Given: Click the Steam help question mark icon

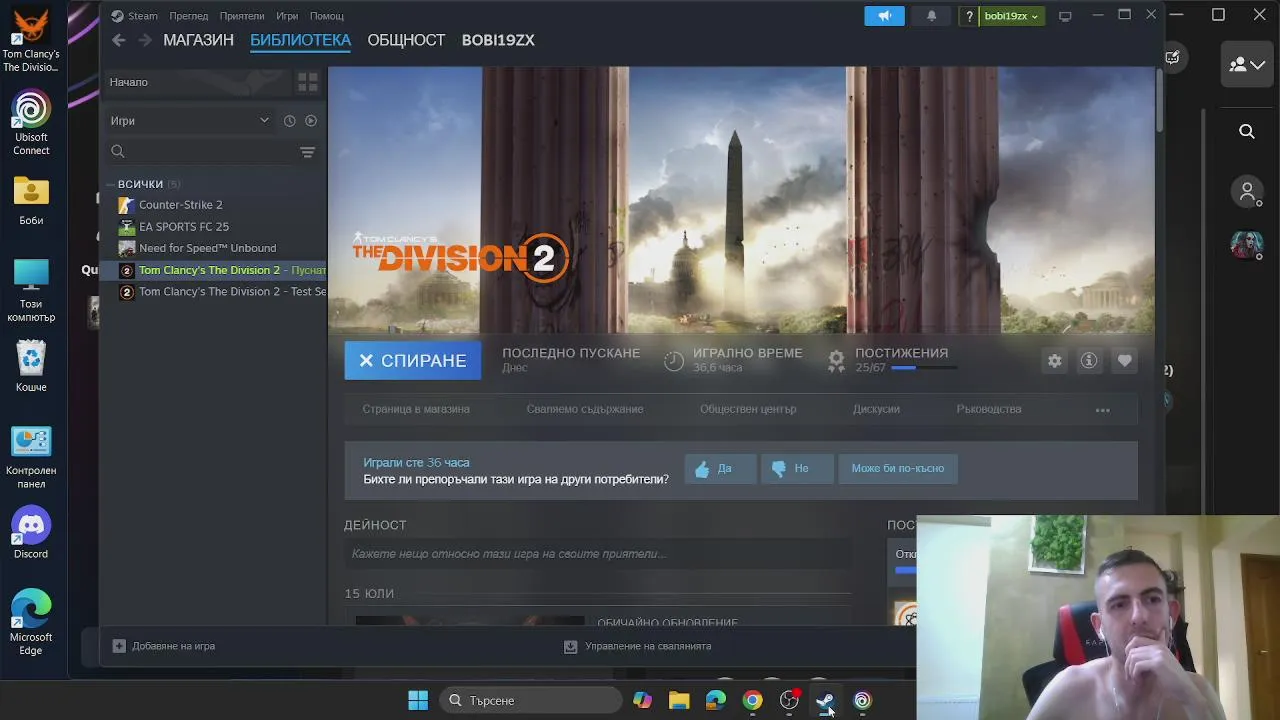Looking at the screenshot, I should tap(969, 16).
